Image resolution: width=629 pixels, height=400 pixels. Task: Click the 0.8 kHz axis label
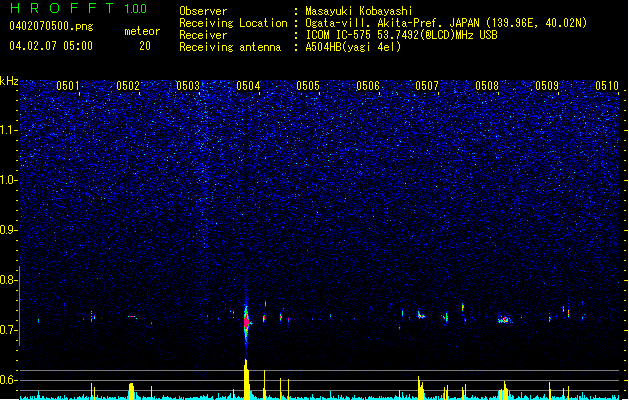click(9, 280)
